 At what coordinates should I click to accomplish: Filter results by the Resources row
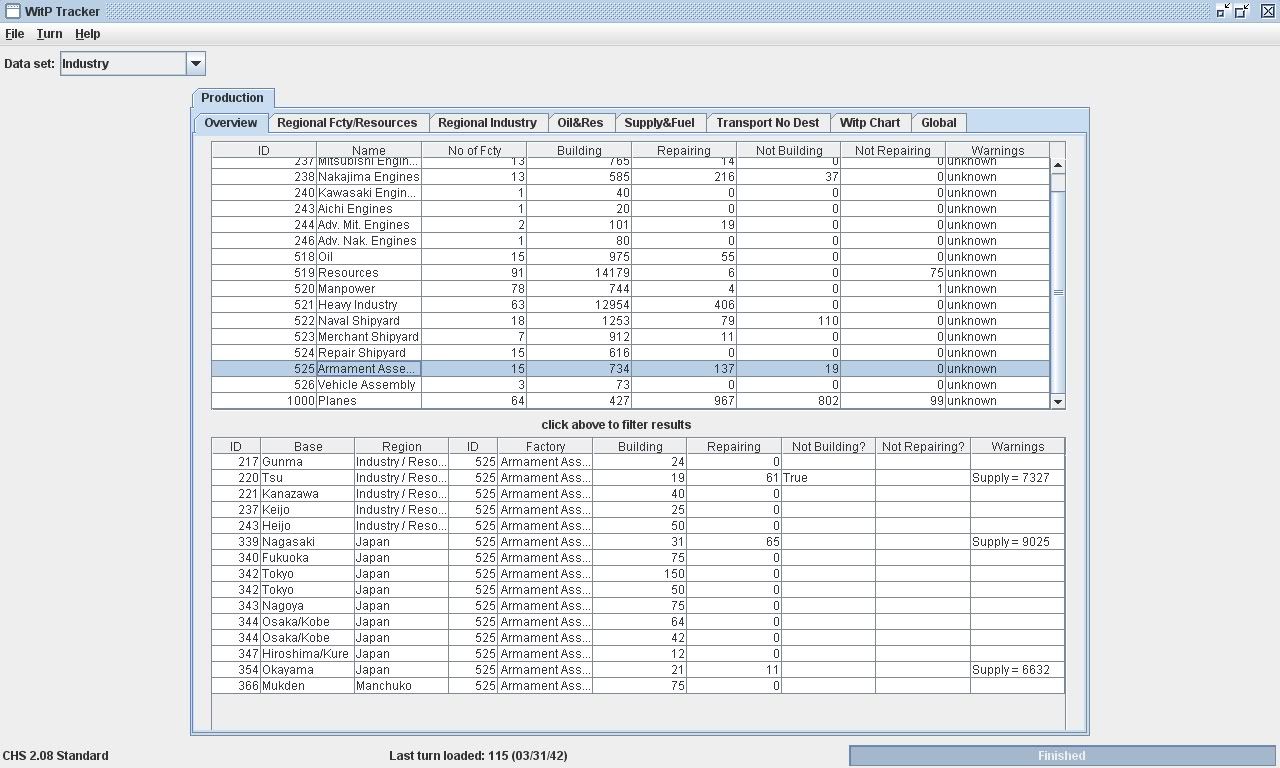pos(630,273)
